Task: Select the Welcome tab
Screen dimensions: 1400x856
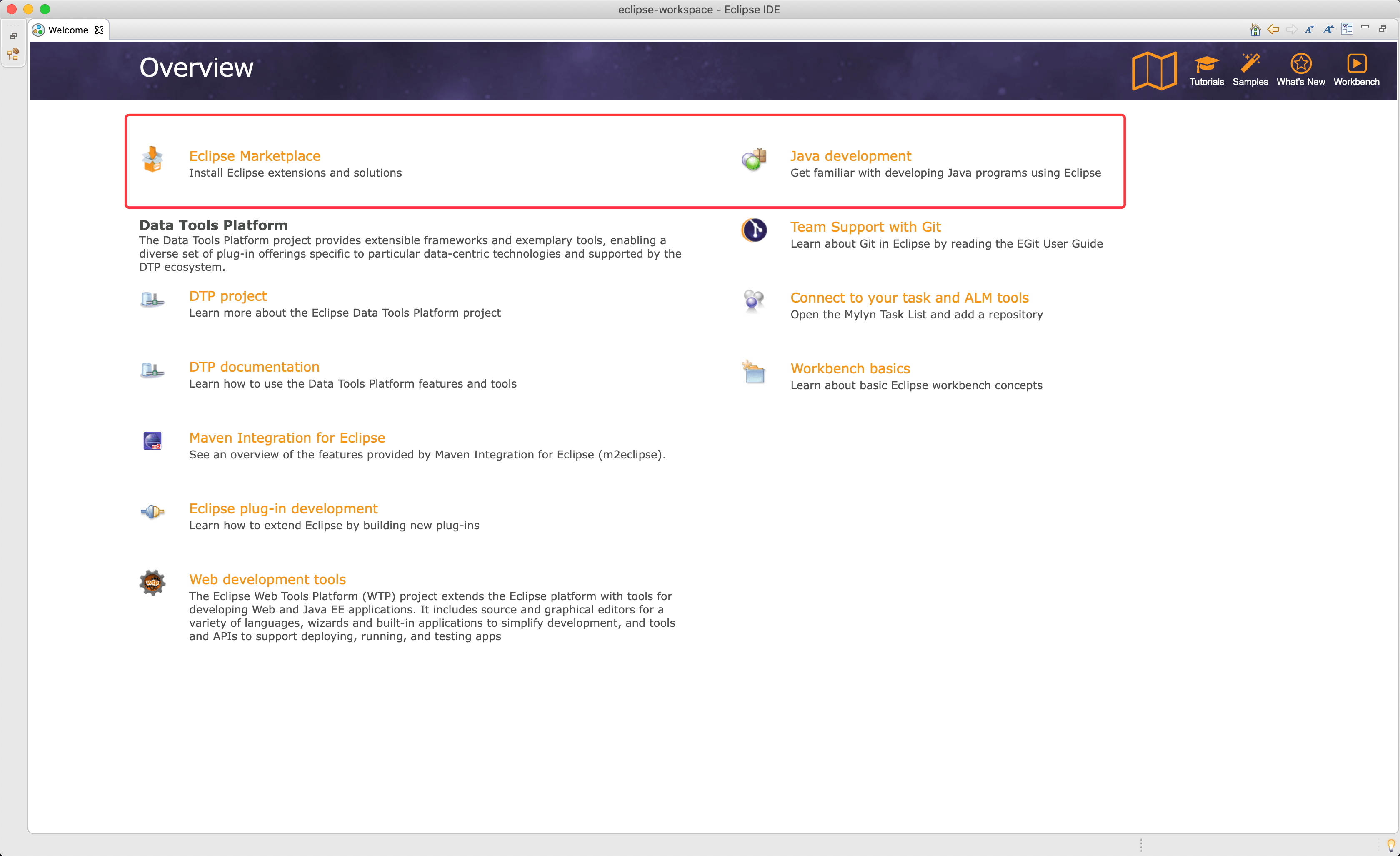Action: (68, 30)
